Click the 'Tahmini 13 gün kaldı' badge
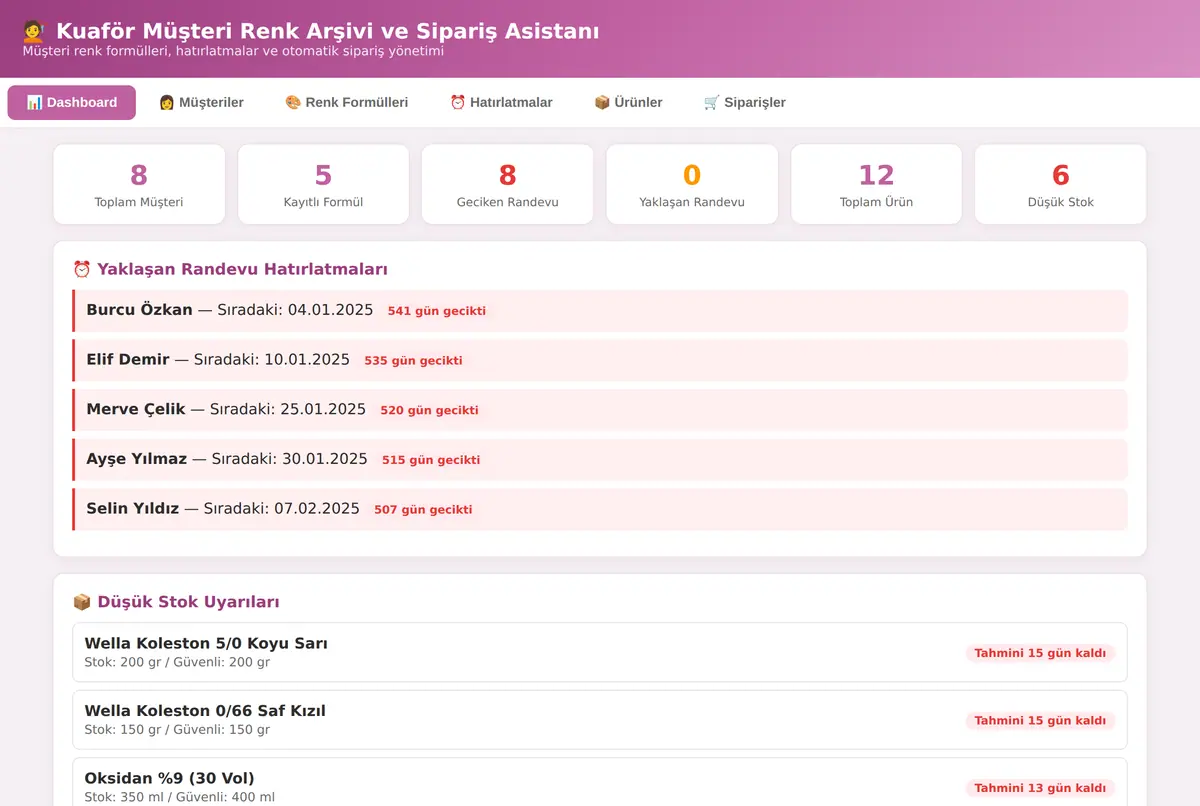The height and width of the screenshot is (806, 1200). tap(1040, 788)
